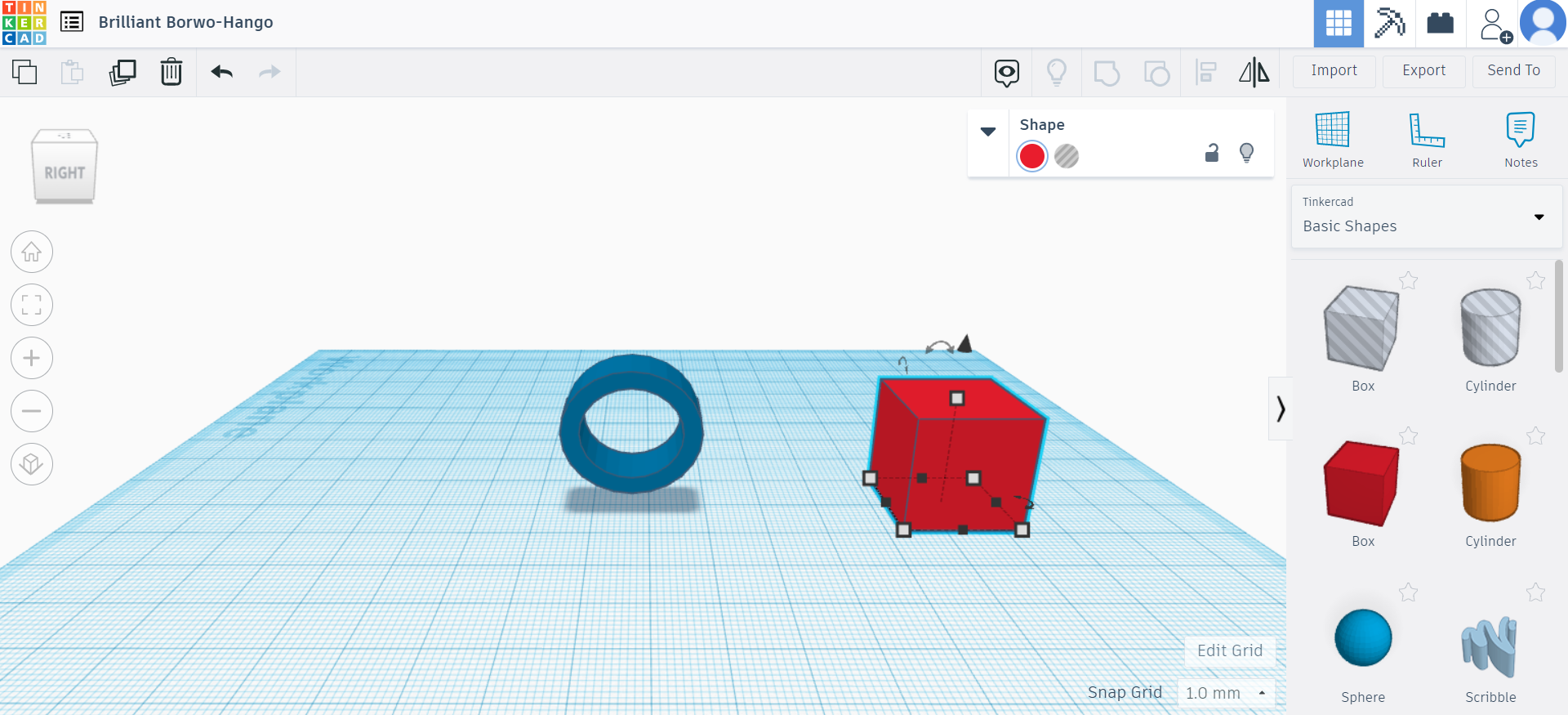
Task: Pick the red Box shape
Action: (1361, 483)
